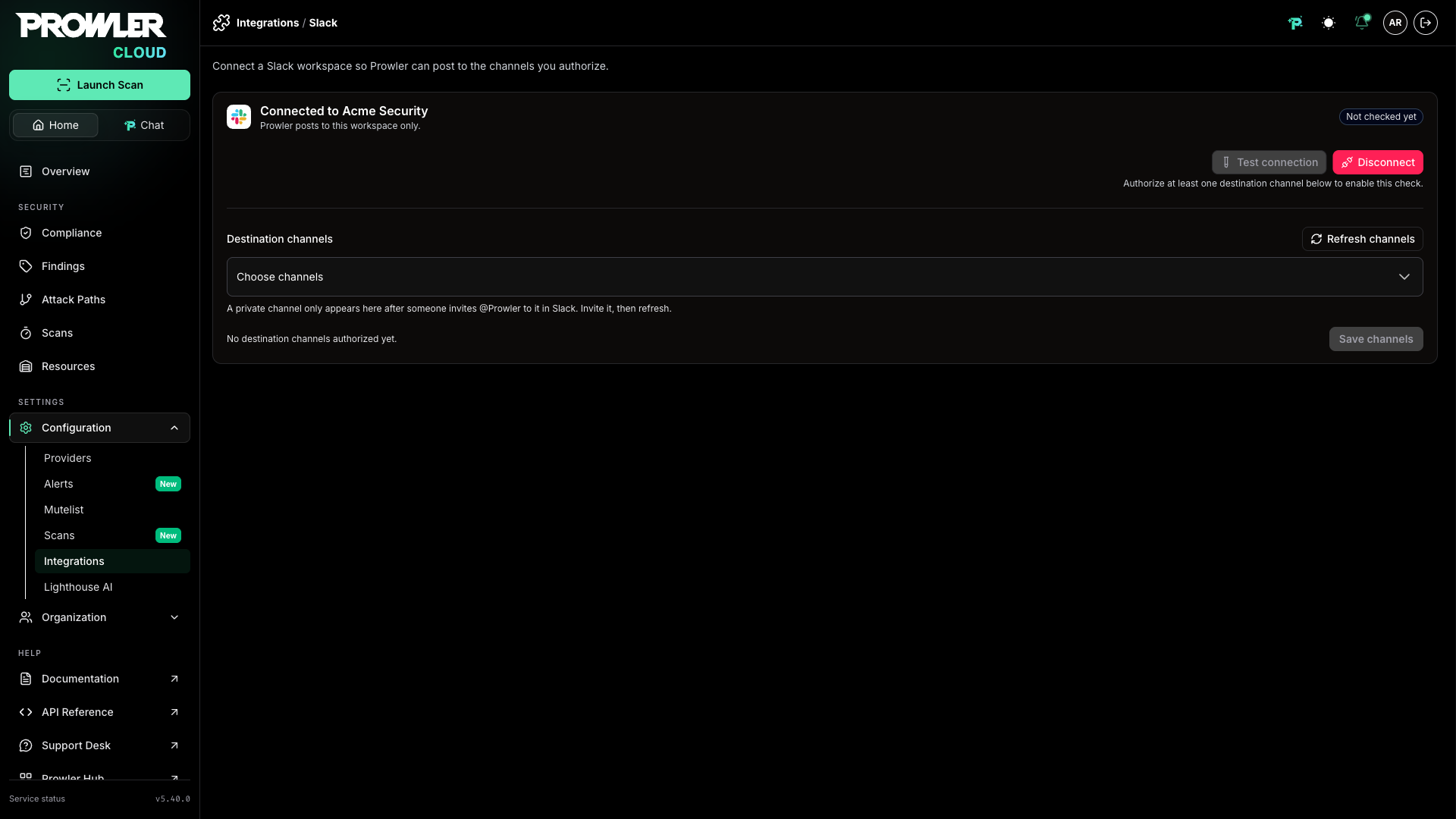Click the Slack breadcrumb label
Screen dimensions: 1456x819
(323, 23)
